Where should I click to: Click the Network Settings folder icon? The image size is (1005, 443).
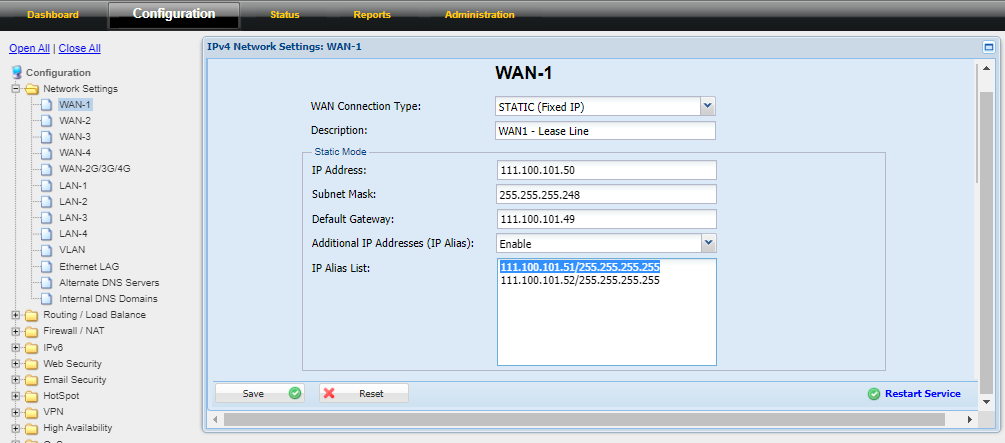click(32, 89)
